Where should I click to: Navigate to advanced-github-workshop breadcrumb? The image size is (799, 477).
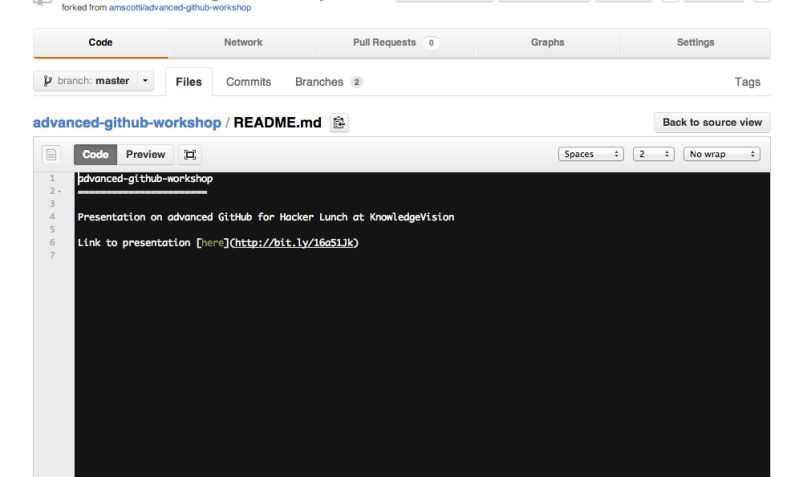coord(127,123)
